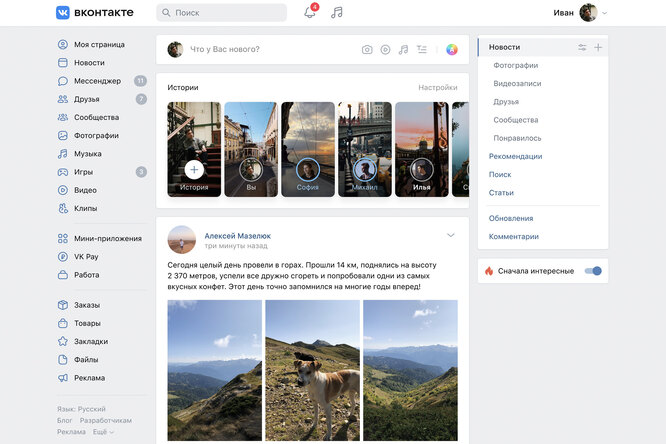Click the Закладки star icon
Viewport: 666px width, 444px height.
click(62, 342)
